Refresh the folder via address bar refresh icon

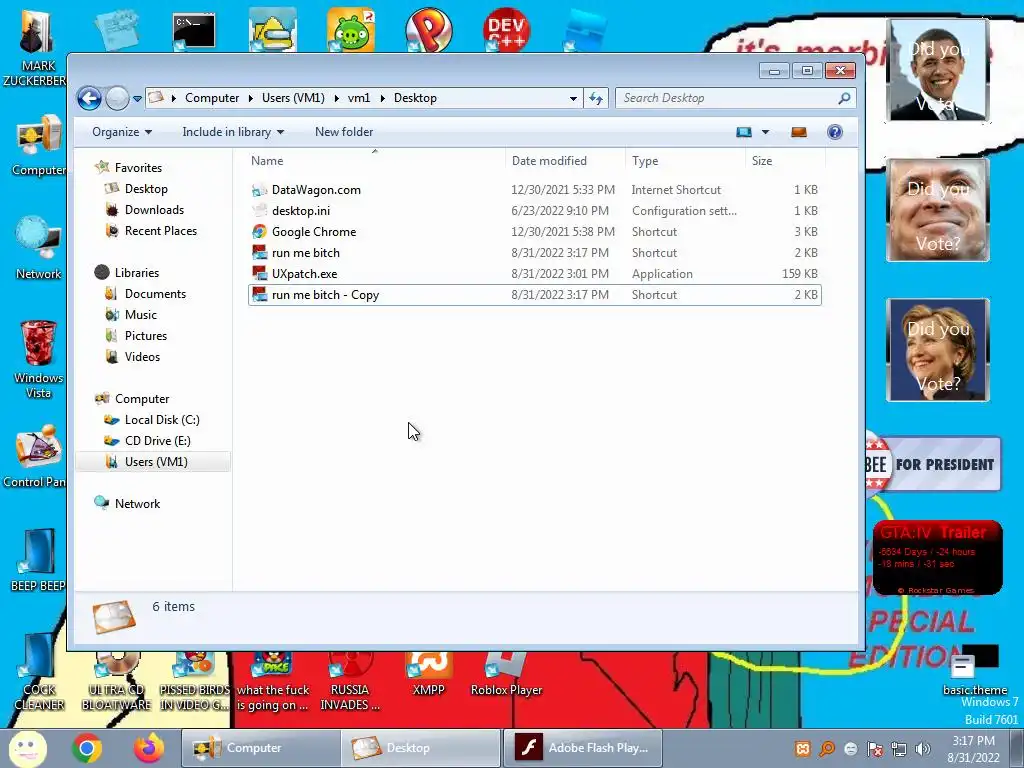596,98
